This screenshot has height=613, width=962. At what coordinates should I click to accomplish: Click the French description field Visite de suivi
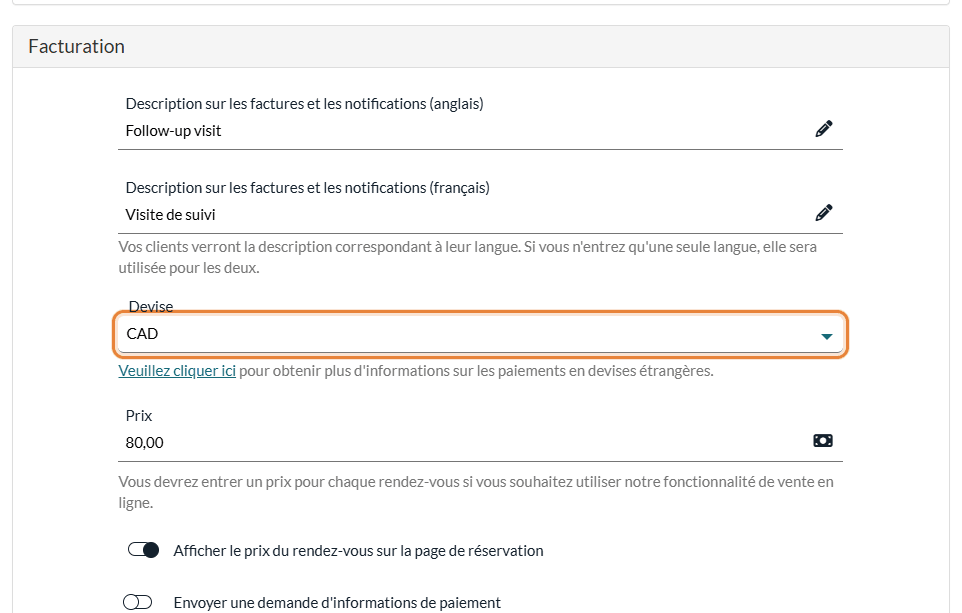480,215
